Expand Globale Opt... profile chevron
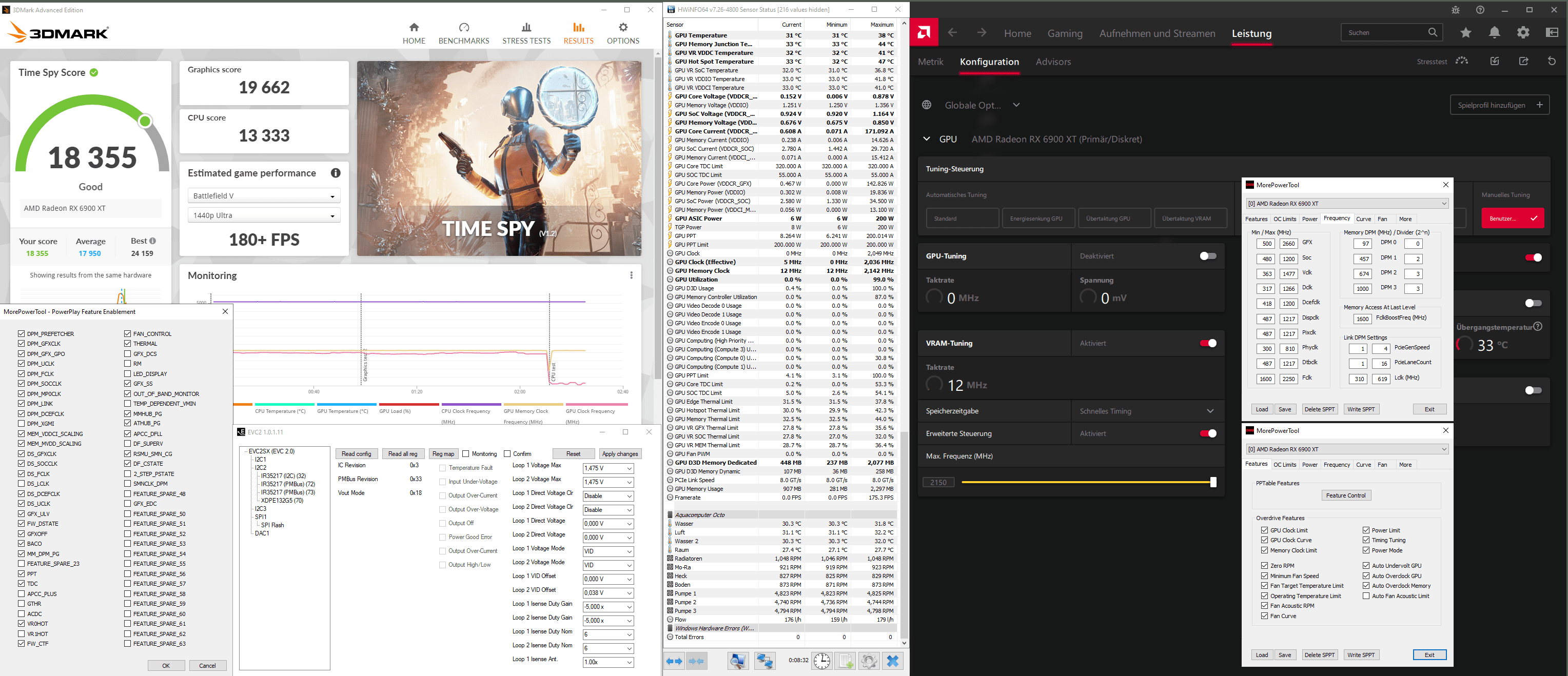This screenshot has height=676, width=1568. 1016,105
